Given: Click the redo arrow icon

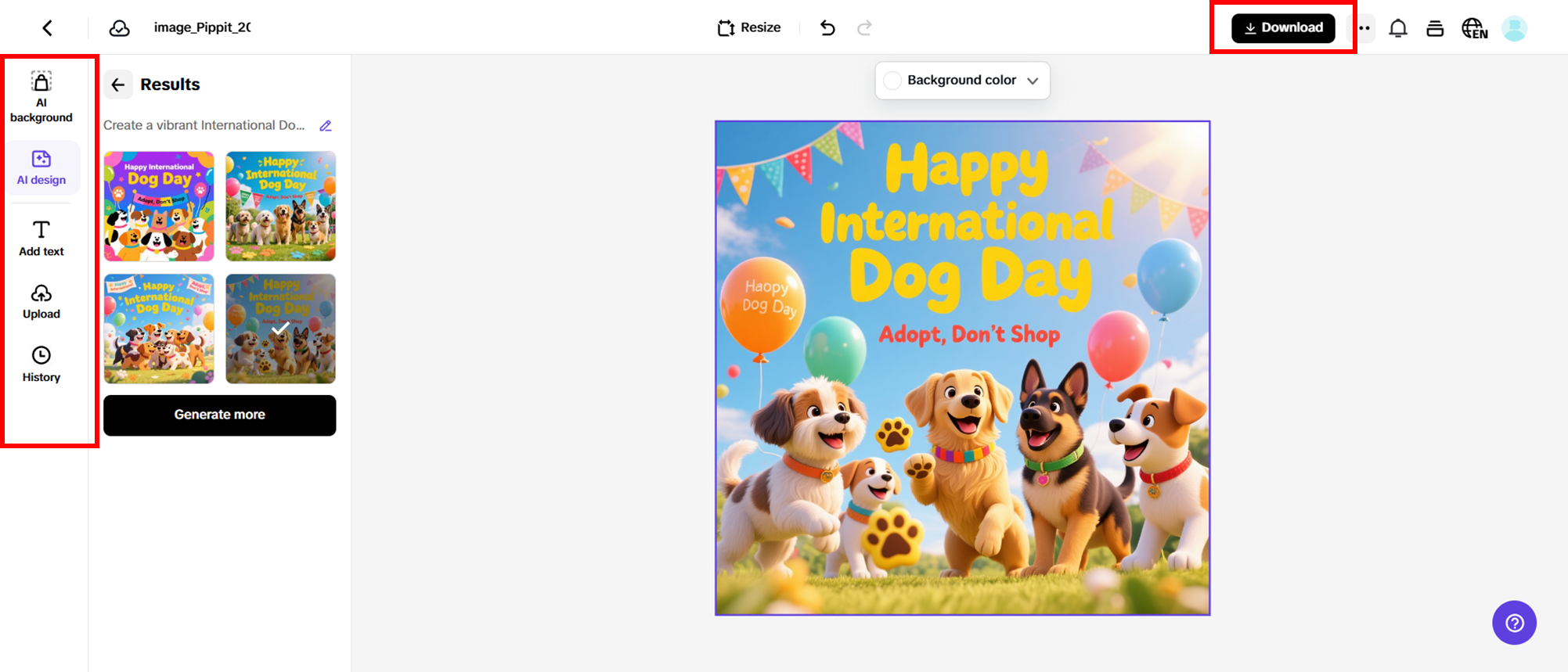Looking at the screenshot, I should point(864,28).
